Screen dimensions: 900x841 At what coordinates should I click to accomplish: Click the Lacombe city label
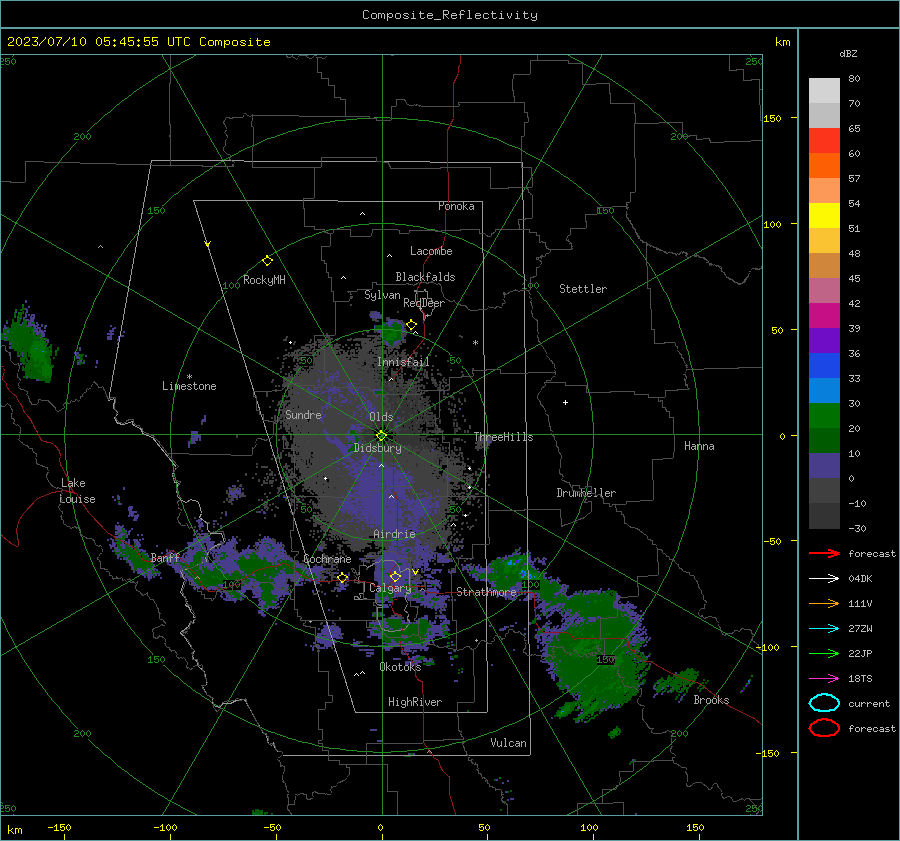(x=431, y=251)
